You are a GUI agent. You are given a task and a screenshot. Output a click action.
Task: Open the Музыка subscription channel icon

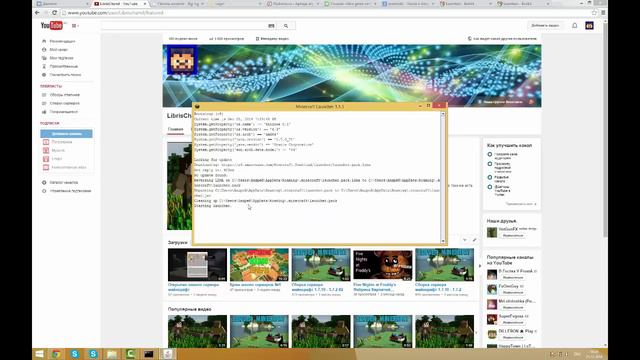pos(46,150)
